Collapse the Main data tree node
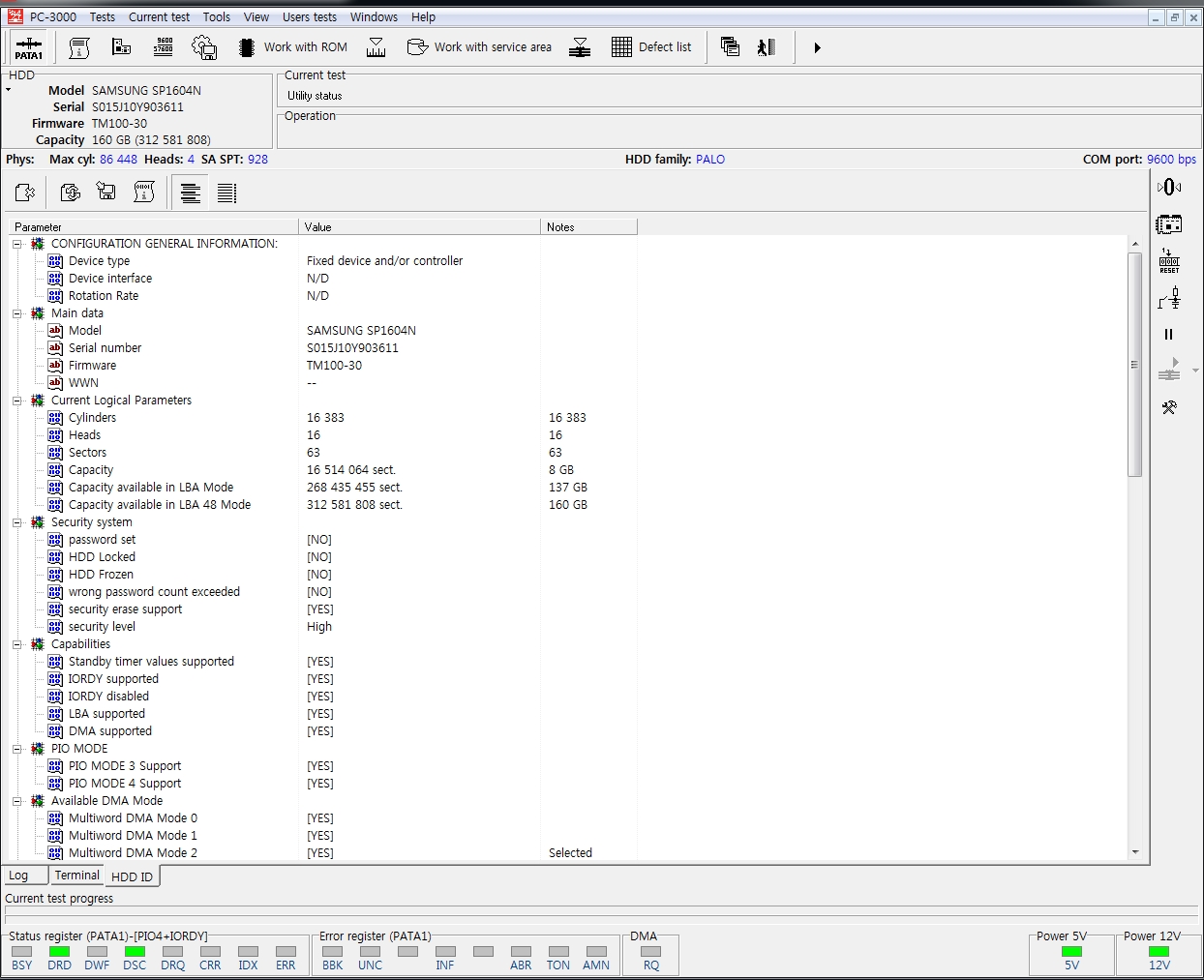 17,313
